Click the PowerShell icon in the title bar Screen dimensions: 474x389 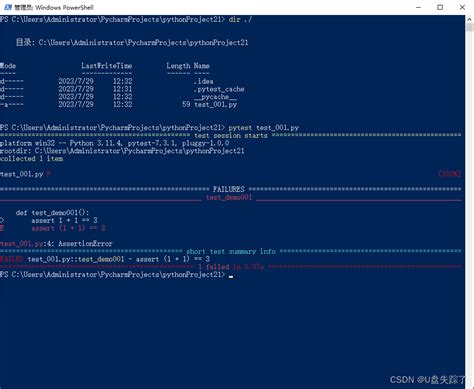7,7
